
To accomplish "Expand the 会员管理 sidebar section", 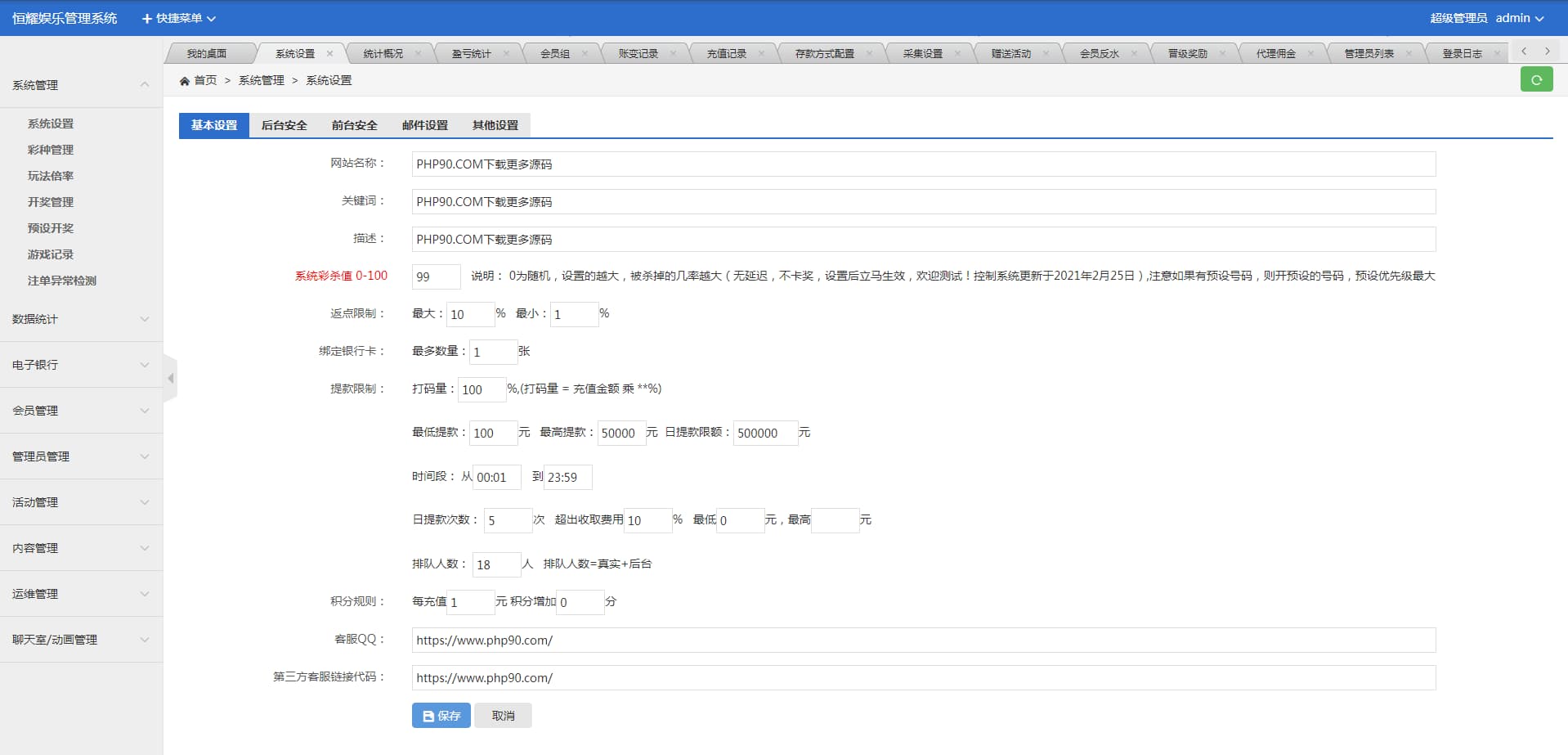I will [80, 411].
